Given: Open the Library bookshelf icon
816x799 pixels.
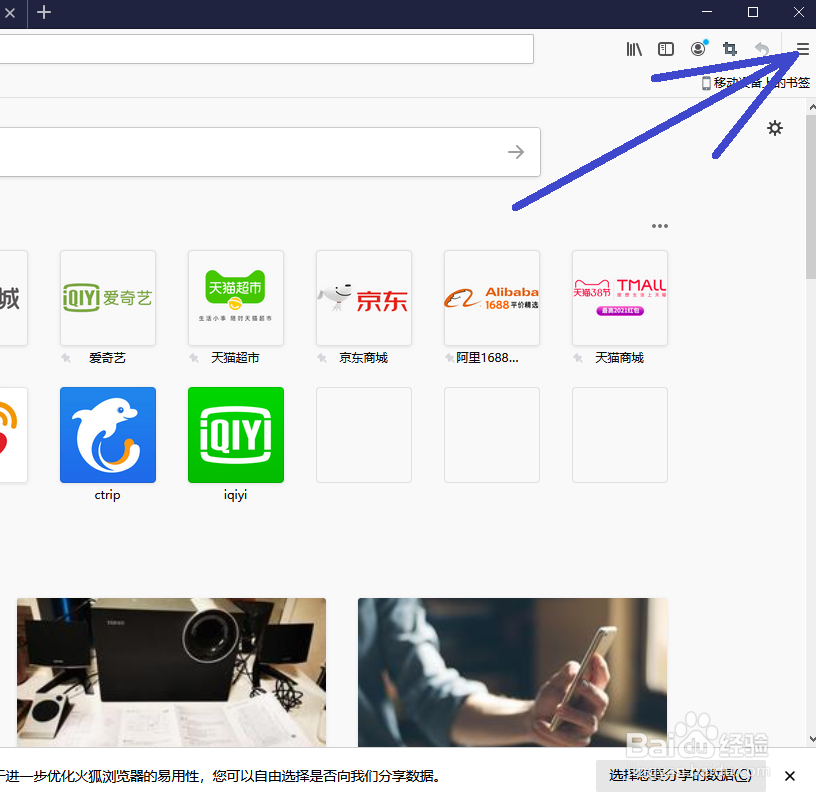Looking at the screenshot, I should pos(634,49).
